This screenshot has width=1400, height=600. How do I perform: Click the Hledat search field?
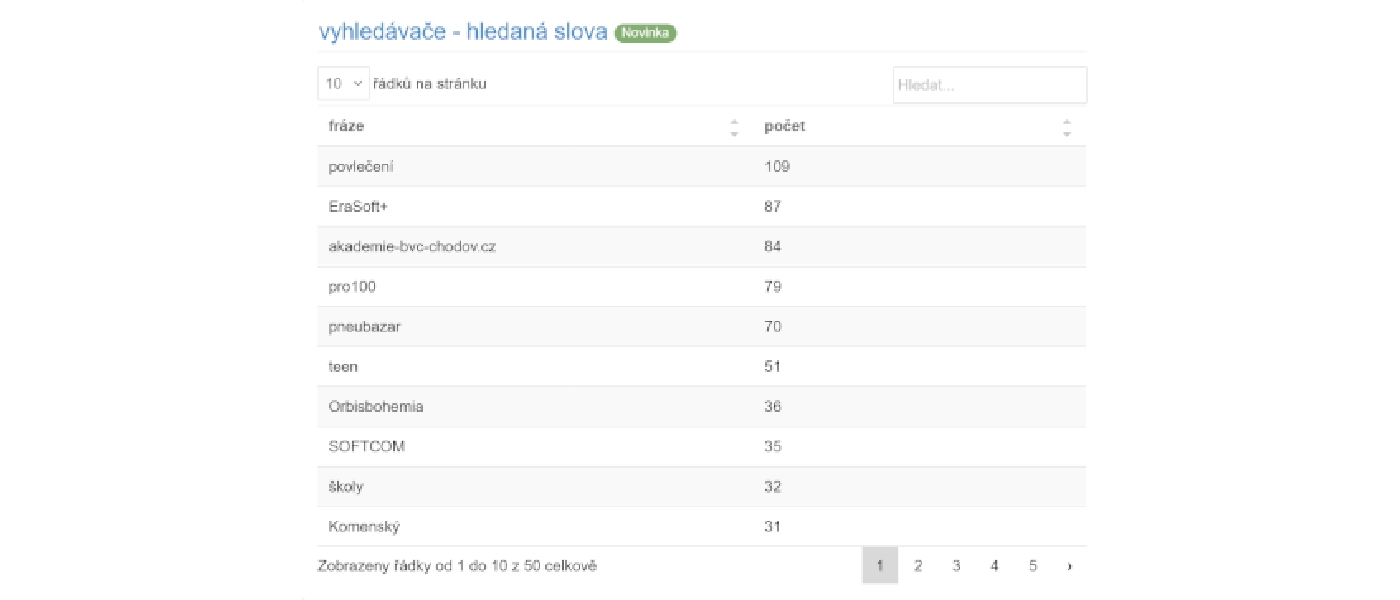pyautogui.click(x=990, y=85)
